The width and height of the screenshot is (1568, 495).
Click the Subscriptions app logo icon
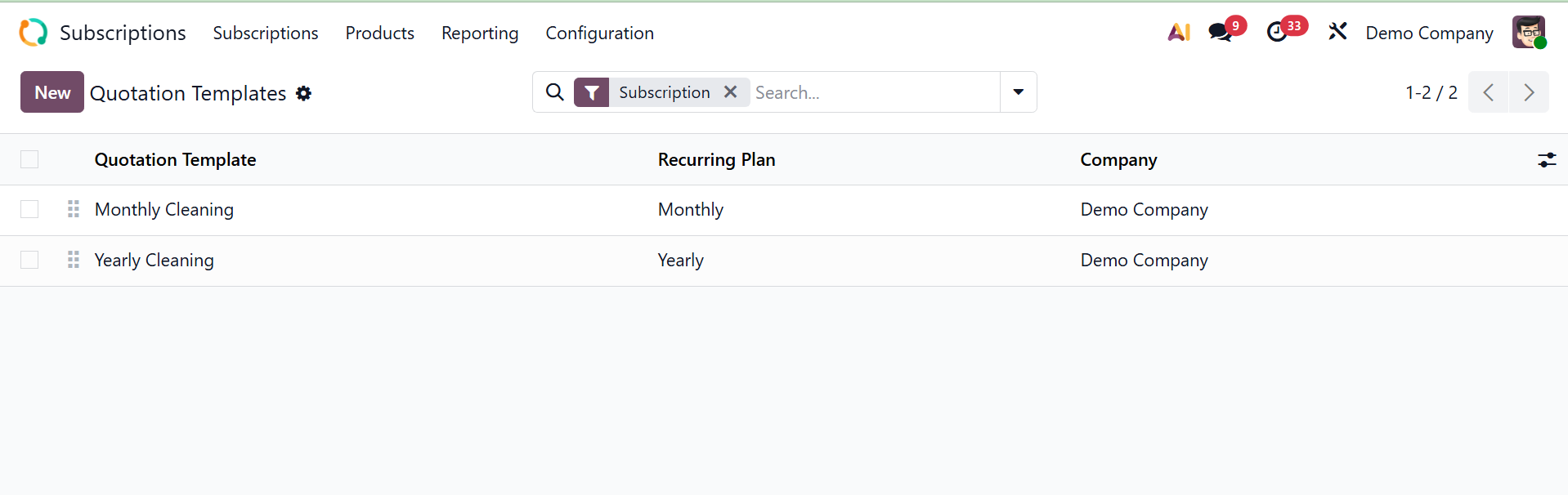(34, 33)
